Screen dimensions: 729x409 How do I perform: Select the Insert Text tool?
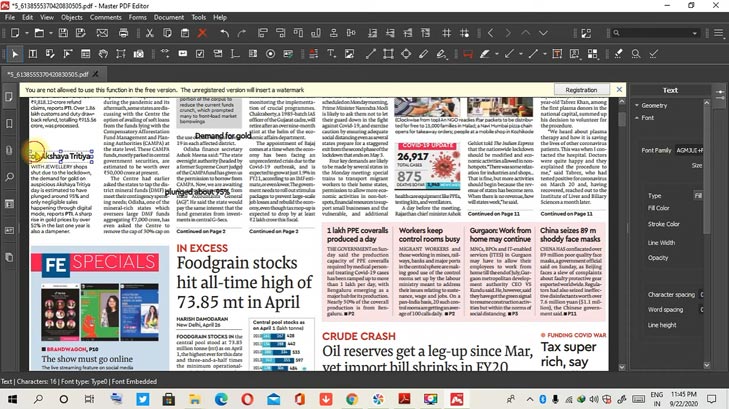tap(331, 54)
